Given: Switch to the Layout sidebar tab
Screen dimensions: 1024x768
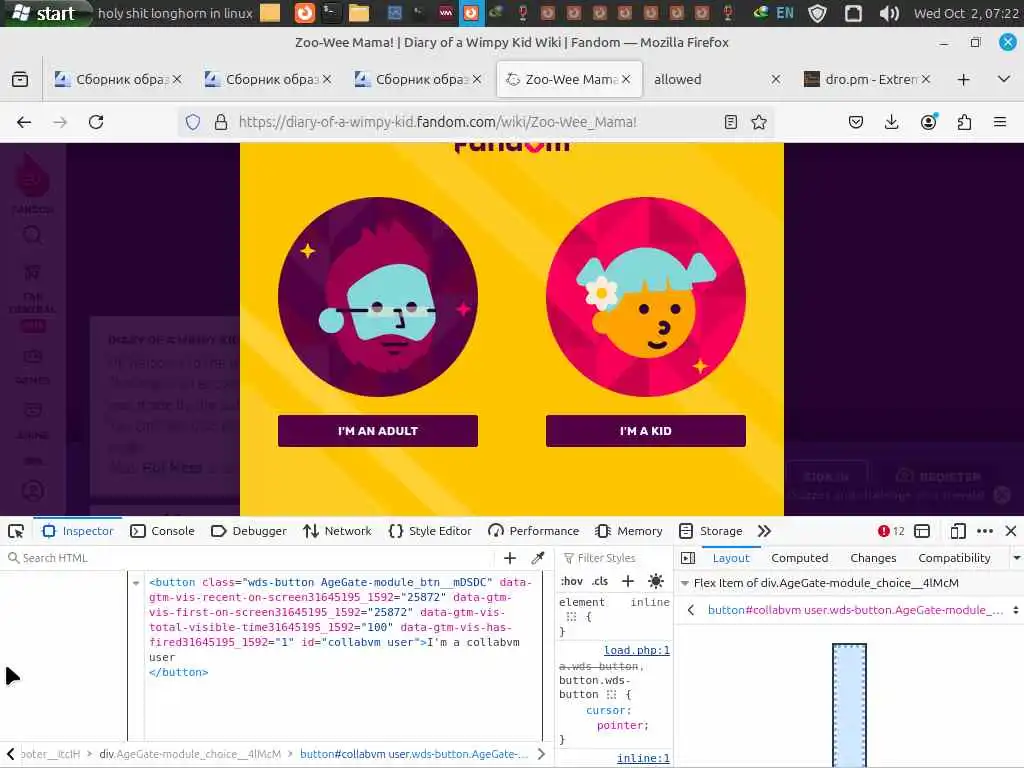Looking at the screenshot, I should 731,558.
